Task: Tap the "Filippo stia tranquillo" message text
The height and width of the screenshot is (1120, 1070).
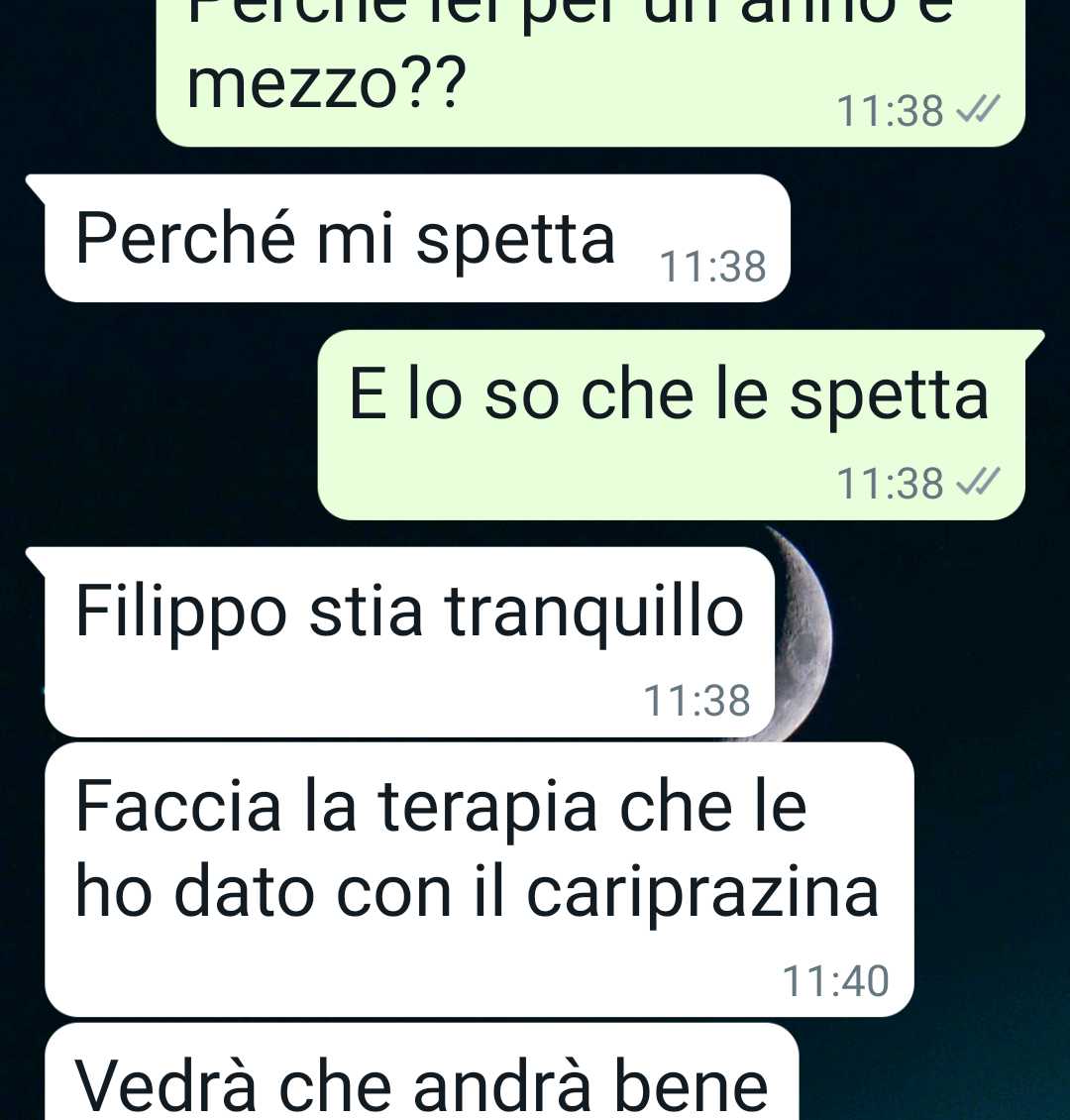Action: click(x=410, y=613)
